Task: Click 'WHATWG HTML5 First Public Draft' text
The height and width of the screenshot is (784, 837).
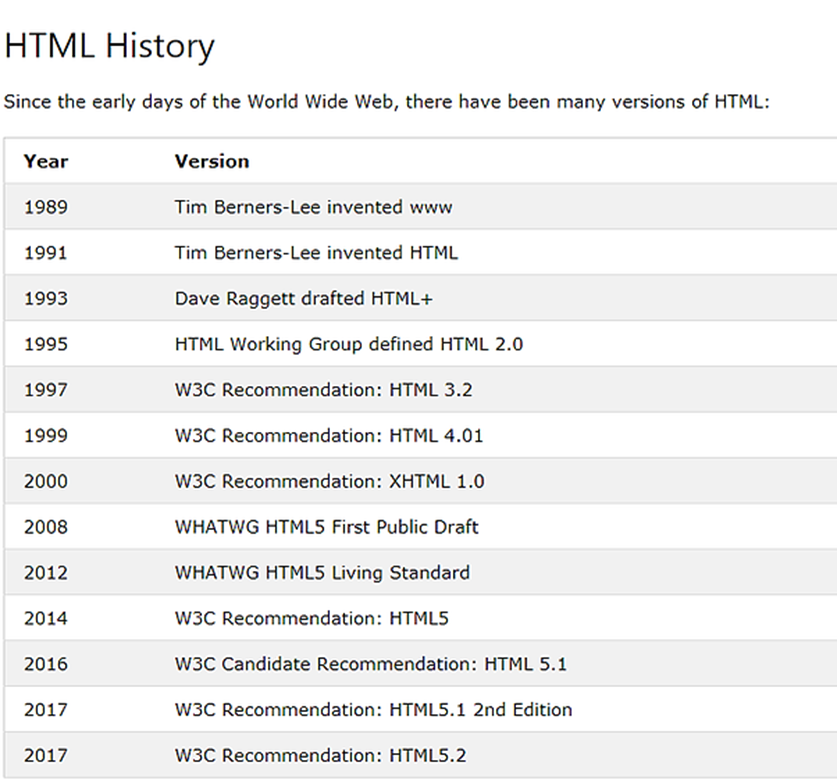Action: pos(327,527)
